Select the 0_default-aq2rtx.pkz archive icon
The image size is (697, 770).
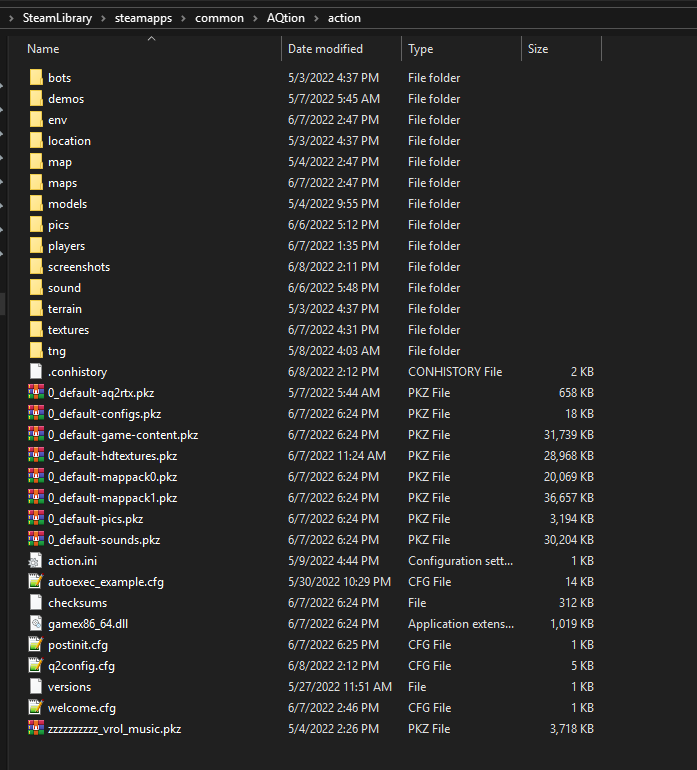point(36,392)
